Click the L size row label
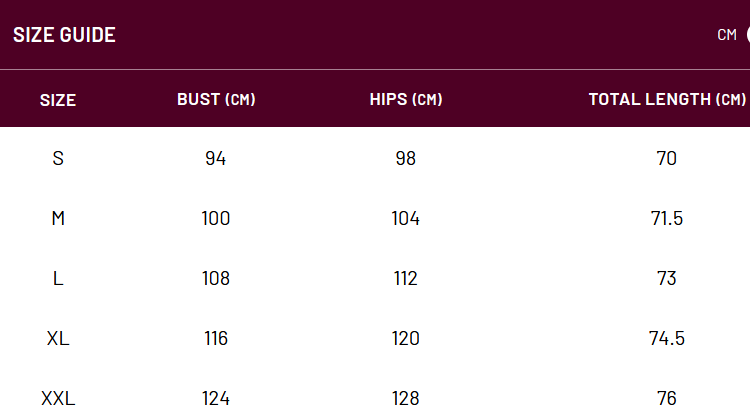 click(58, 278)
